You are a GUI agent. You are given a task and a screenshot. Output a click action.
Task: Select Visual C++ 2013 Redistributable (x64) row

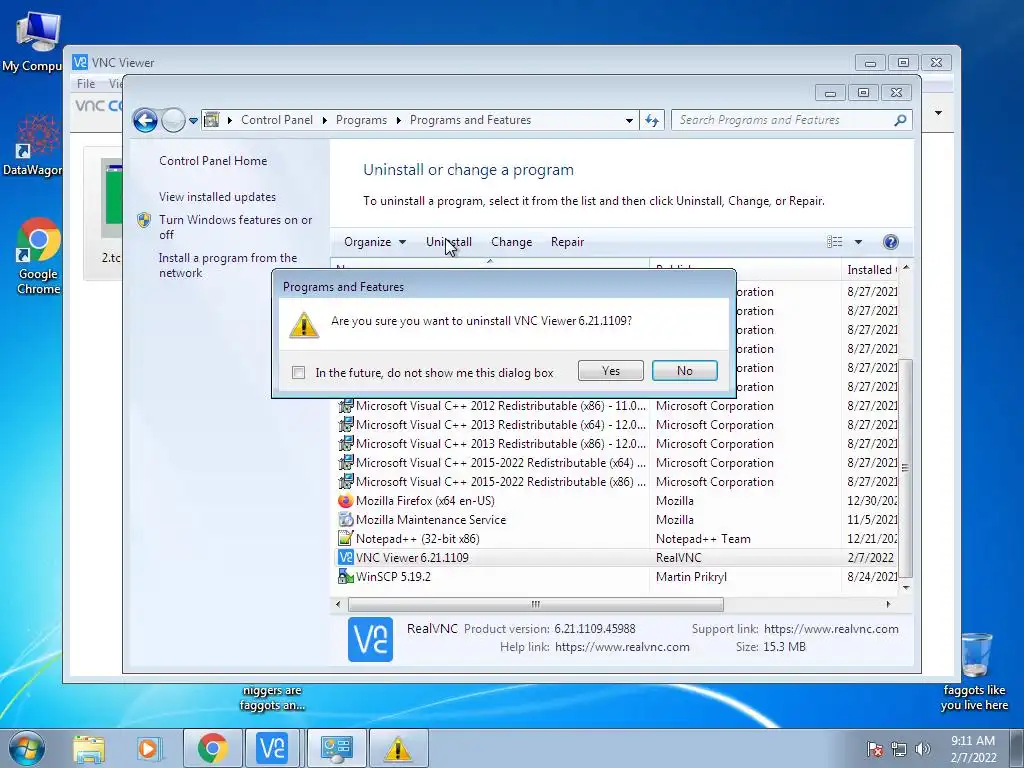tap(616, 425)
